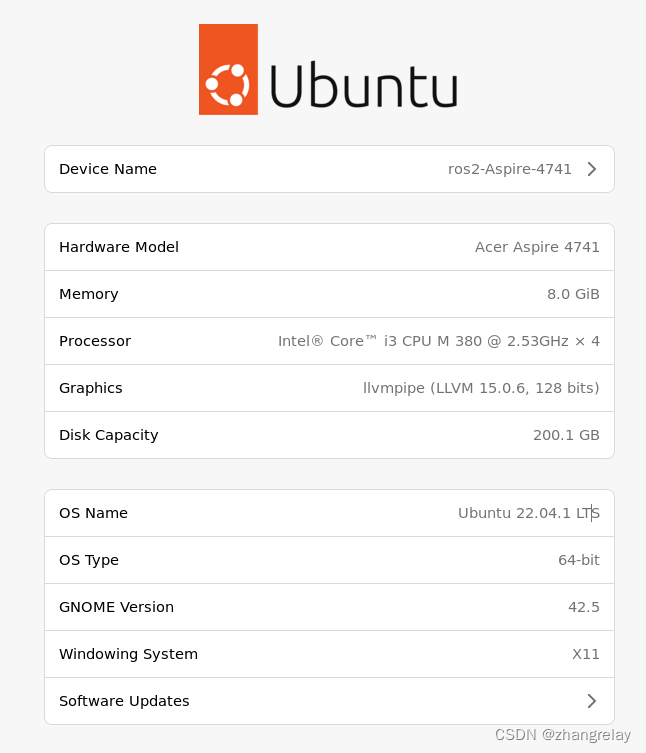Click the Processor value Intel Core i3

click(439, 341)
